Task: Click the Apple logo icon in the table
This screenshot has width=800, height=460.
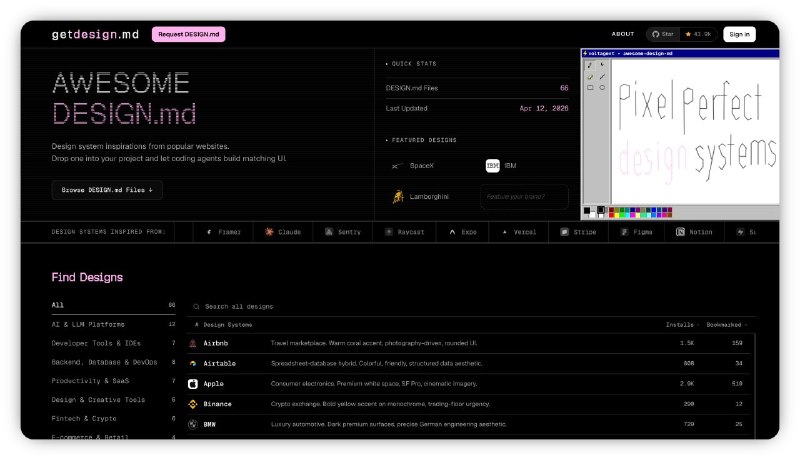Action: (x=193, y=383)
